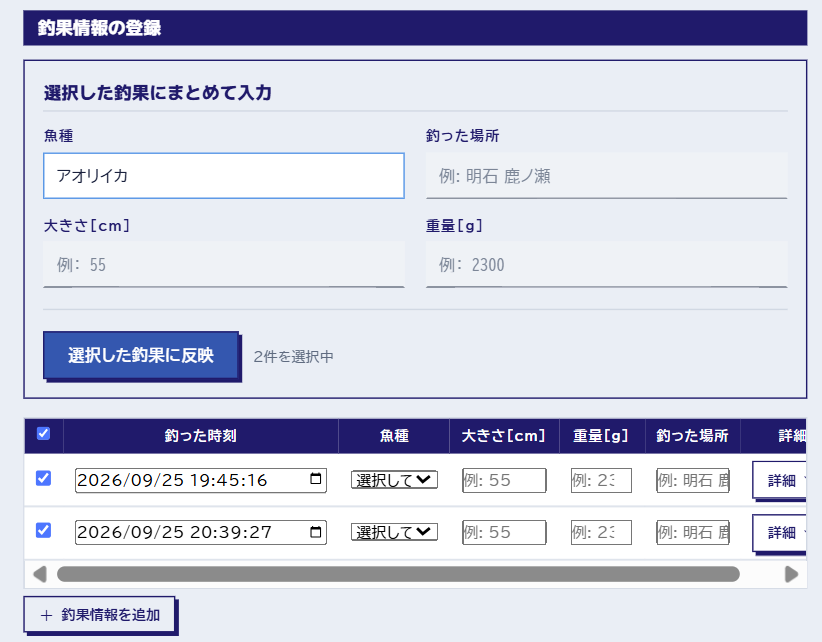Click the 重量[g] column header

tap(601, 436)
